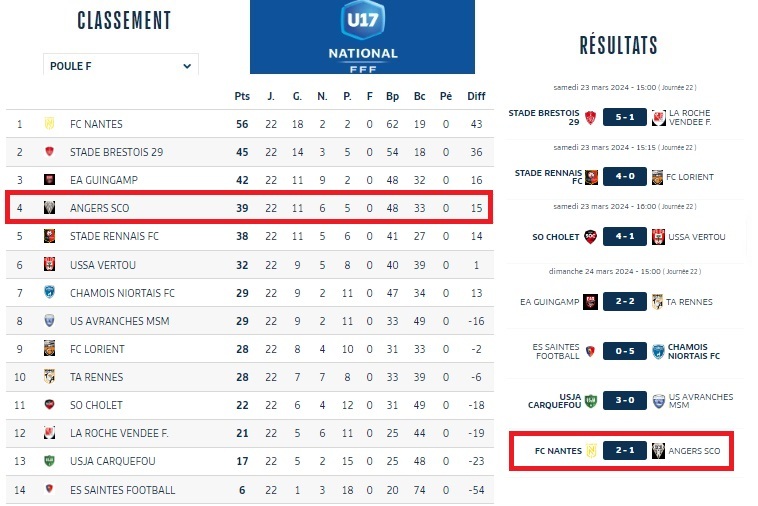The image size is (758, 506).
Task: Click the U17 National FFF banner
Action: (x=362, y=37)
